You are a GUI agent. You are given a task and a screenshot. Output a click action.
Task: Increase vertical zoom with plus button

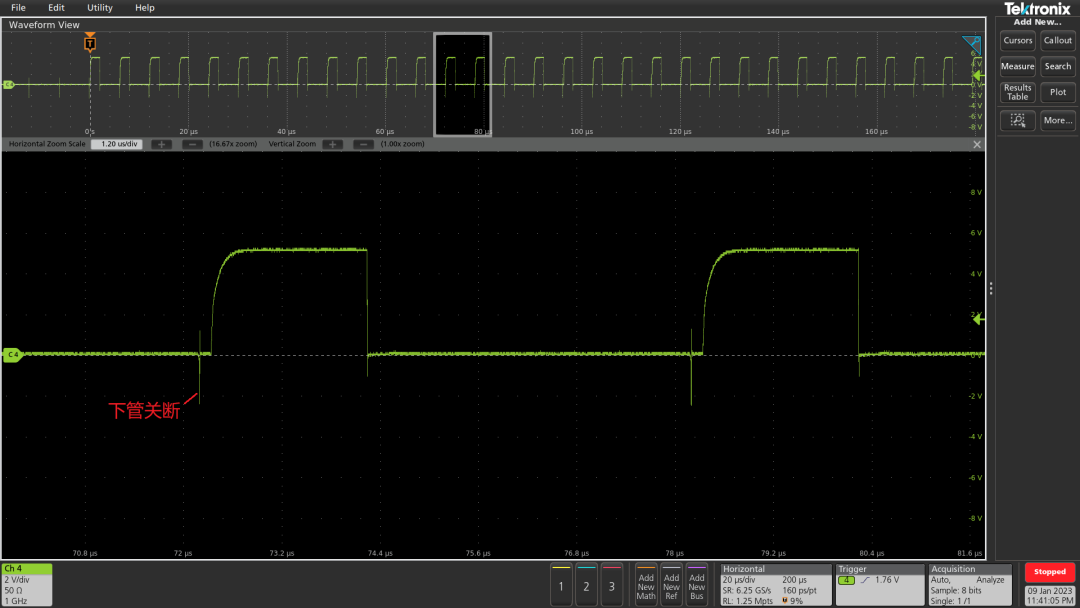pos(332,144)
